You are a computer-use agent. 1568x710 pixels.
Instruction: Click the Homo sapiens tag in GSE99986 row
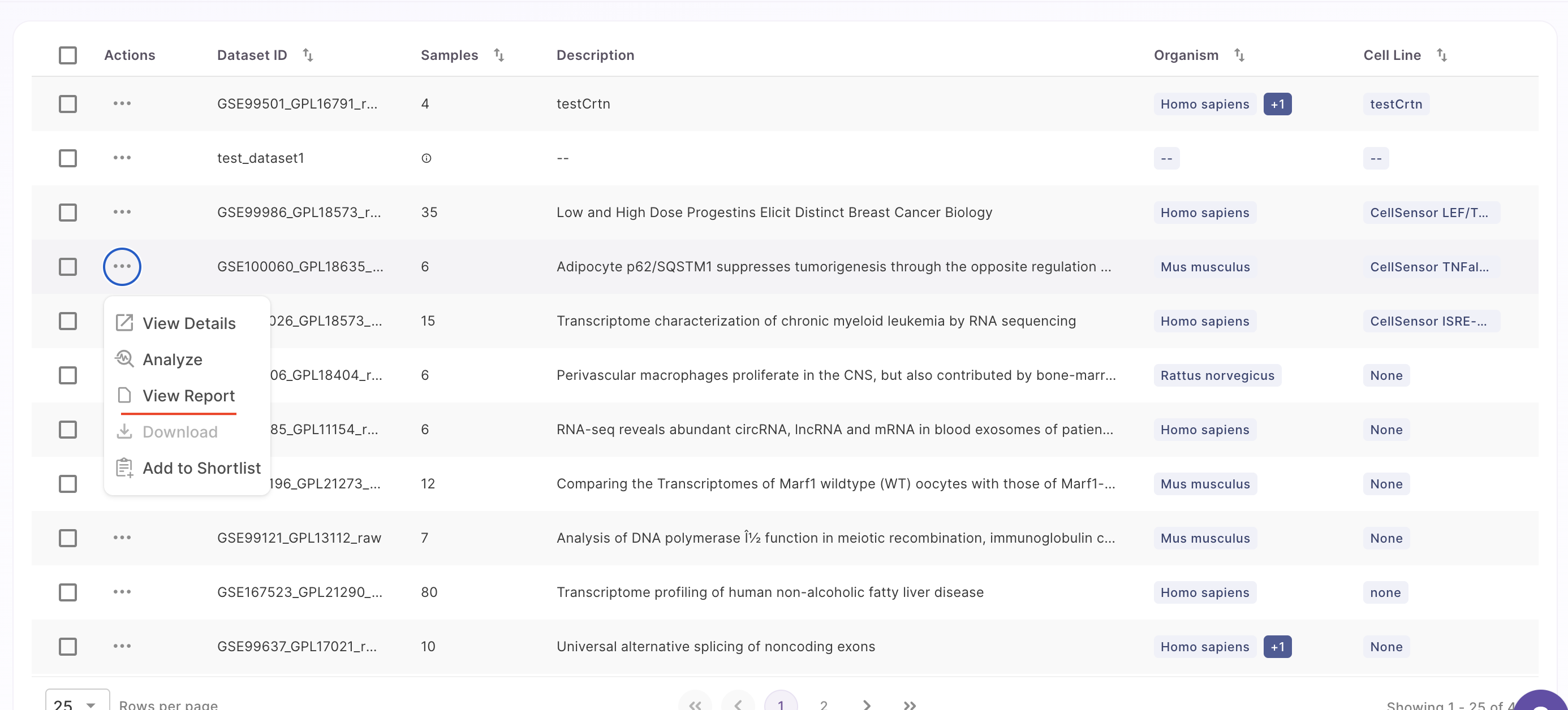pos(1205,213)
